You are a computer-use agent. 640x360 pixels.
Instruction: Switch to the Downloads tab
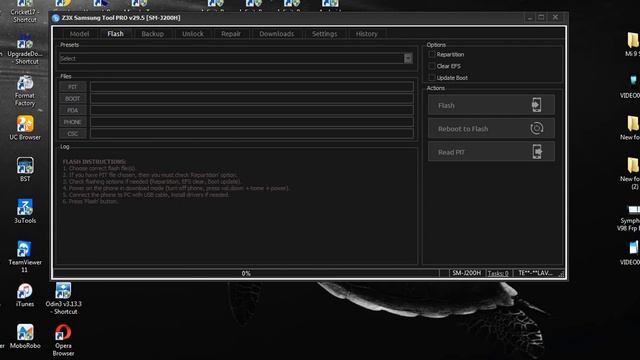[x=277, y=34]
